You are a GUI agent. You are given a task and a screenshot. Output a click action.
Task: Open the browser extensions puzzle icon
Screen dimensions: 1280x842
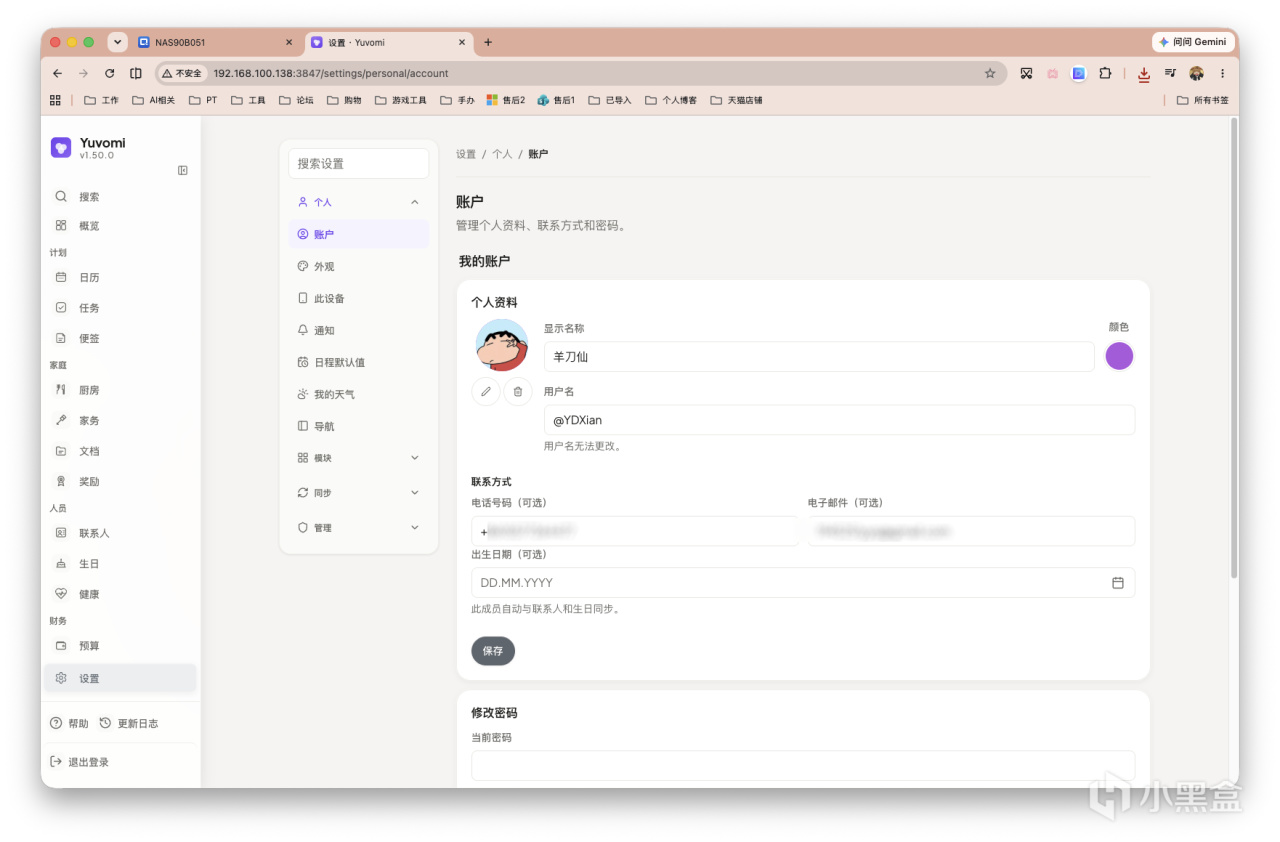click(1105, 73)
